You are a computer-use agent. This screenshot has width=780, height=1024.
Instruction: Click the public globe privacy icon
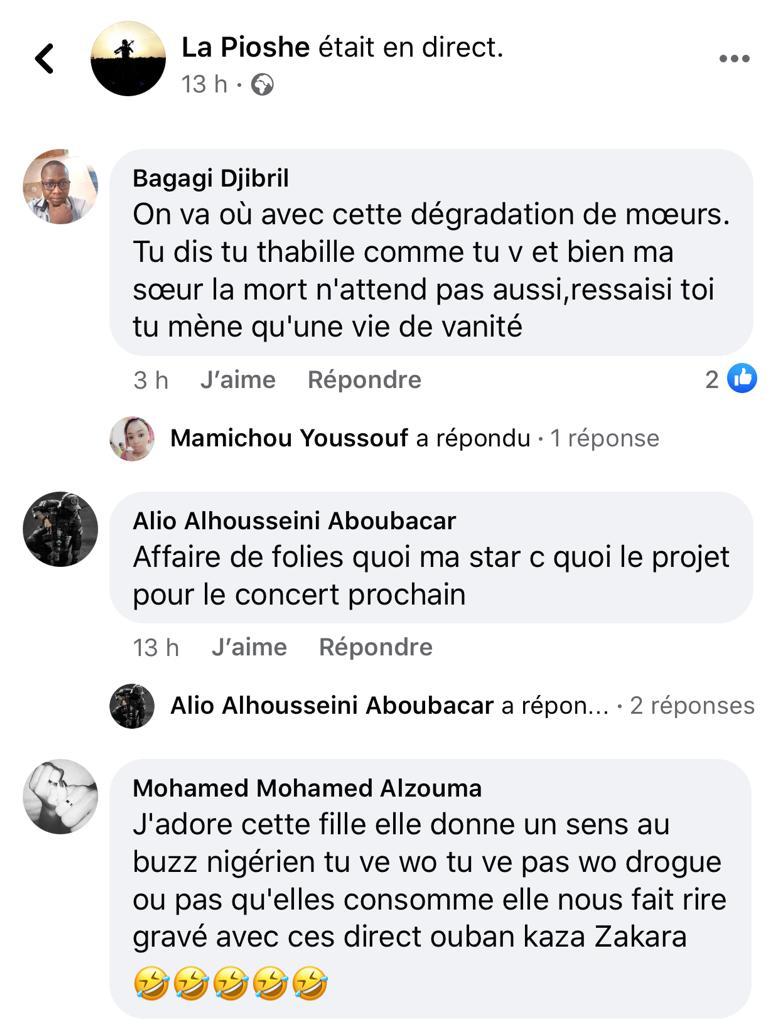click(262, 85)
